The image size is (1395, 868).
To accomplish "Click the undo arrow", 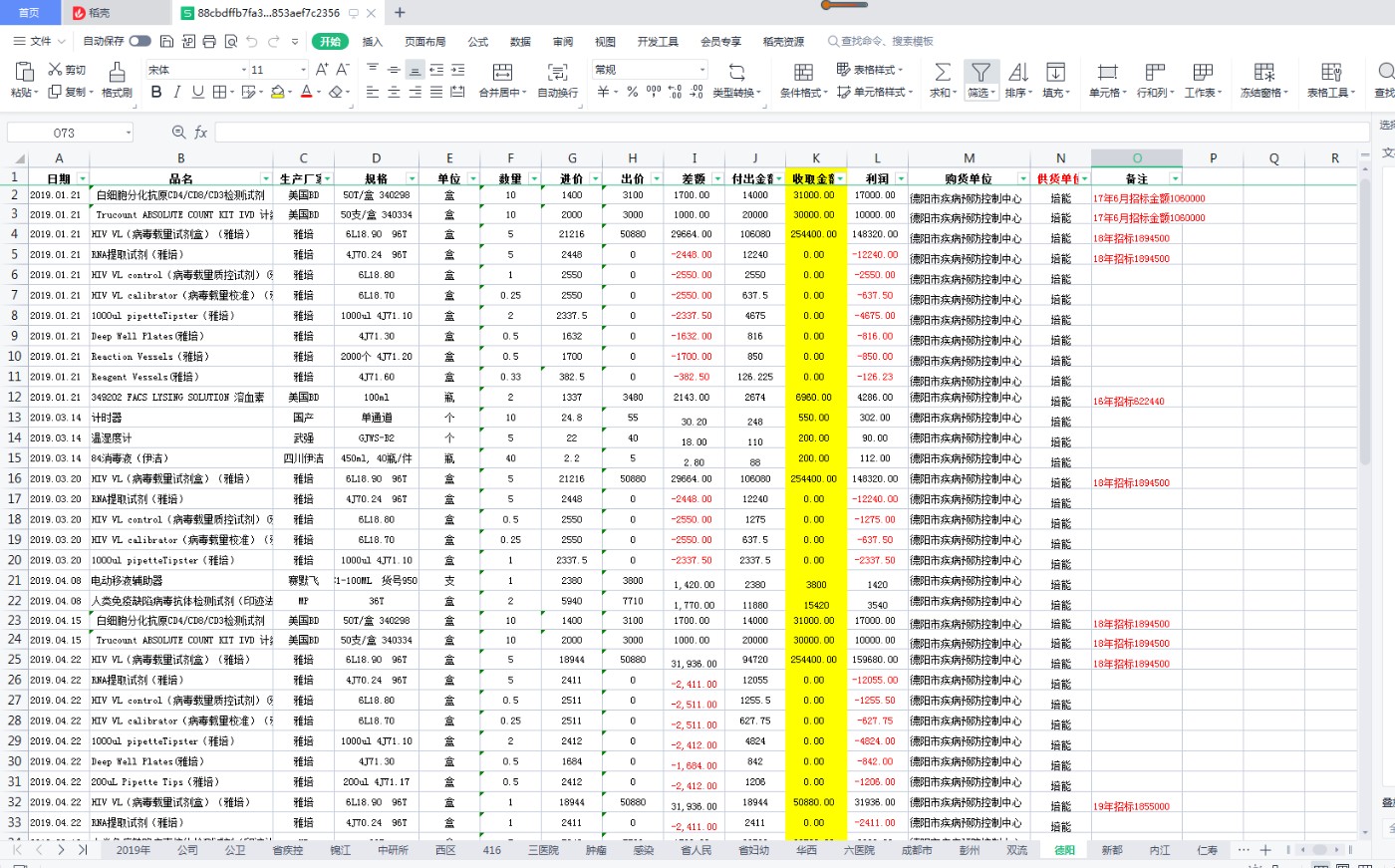I will click(x=251, y=41).
